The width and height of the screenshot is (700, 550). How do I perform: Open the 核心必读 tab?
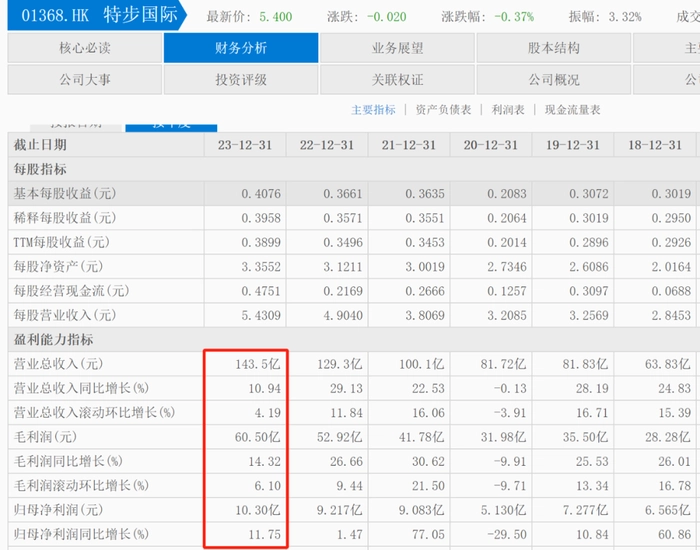click(85, 48)
